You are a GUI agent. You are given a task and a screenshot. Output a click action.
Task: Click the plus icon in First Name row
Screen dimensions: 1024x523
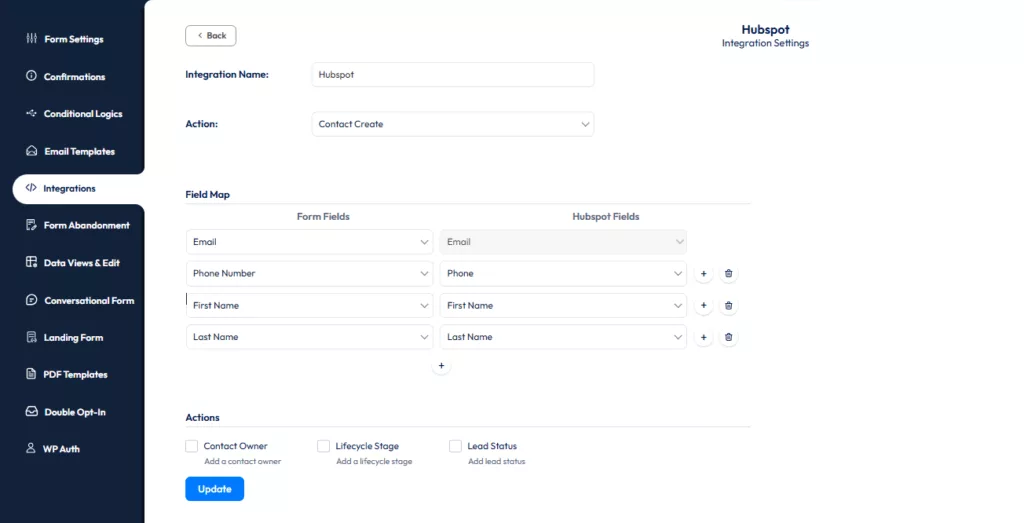pos(703,306)
